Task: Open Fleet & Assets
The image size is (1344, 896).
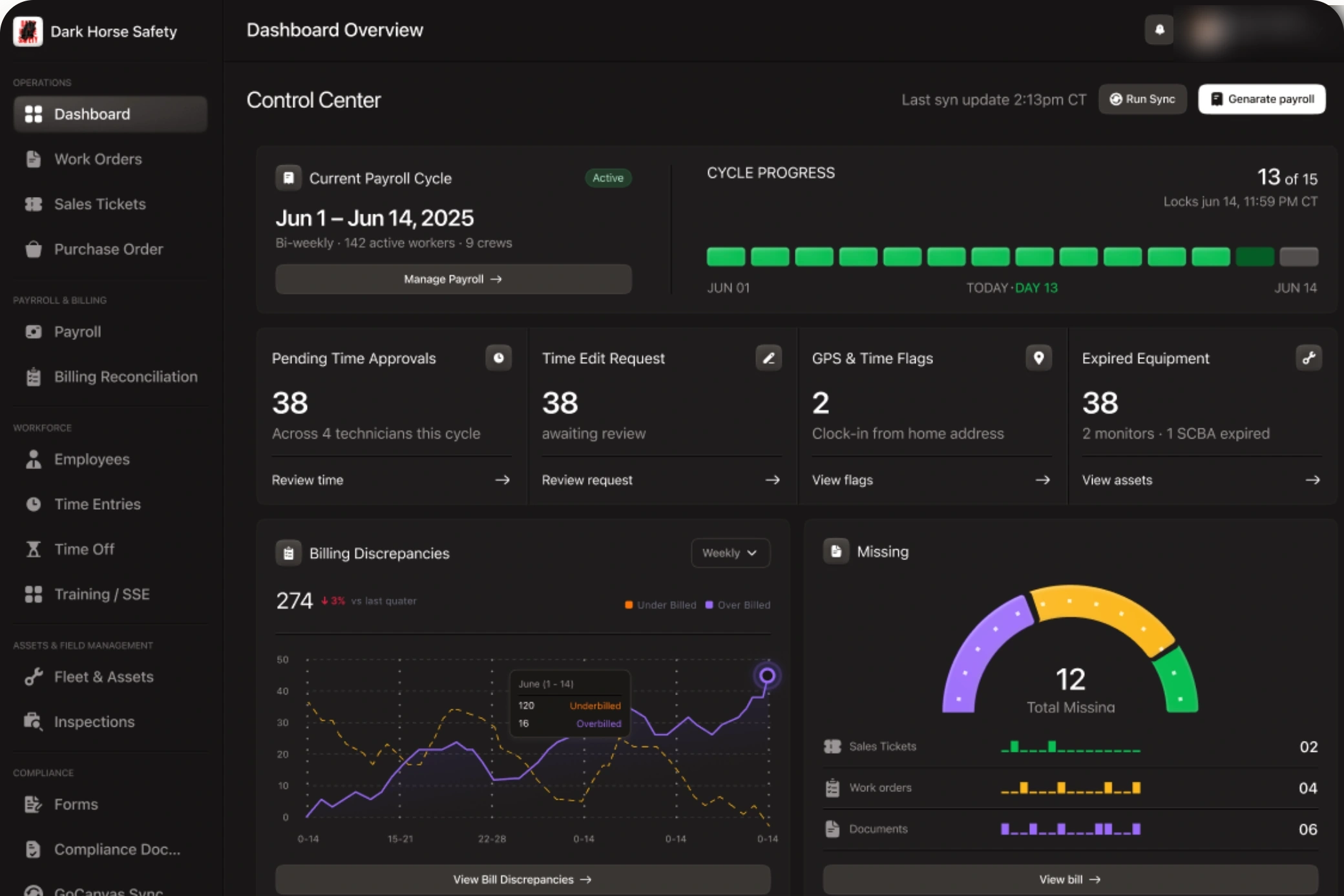Action: [x=110, y=677]
